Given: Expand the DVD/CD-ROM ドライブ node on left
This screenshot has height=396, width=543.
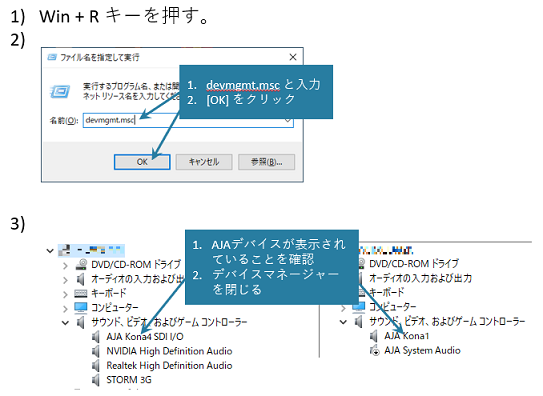Looking at the screenshot, I should point(65,266).
